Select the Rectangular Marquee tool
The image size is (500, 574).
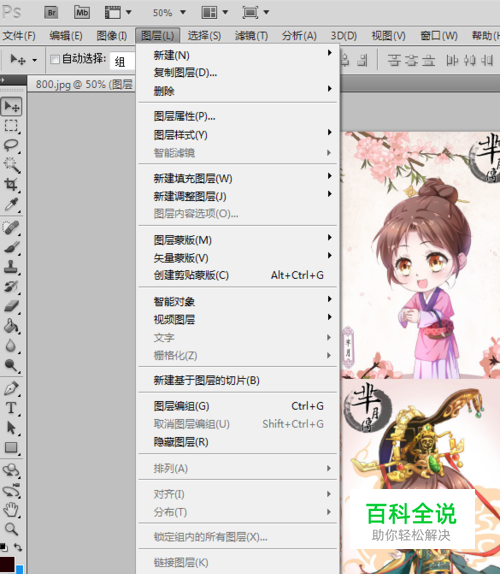11,126
